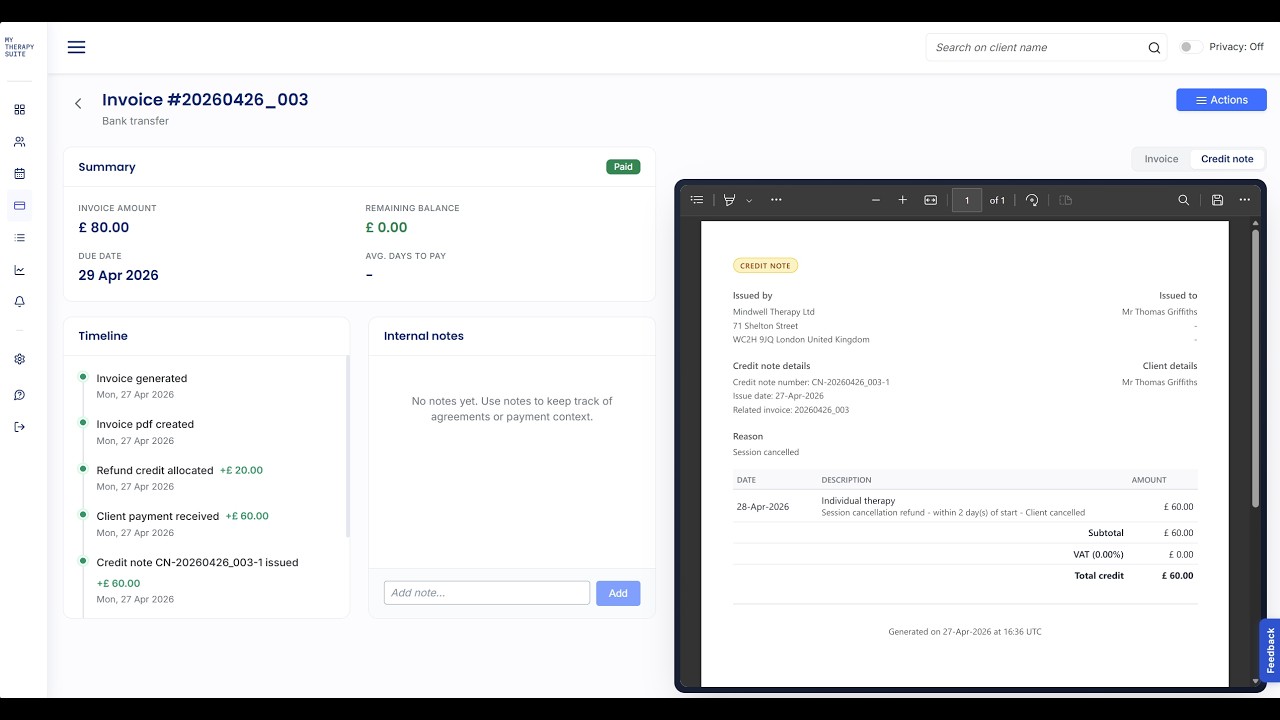
Task: Zoom in the PDF with plus icon
Action: click(x=903, y=200)
